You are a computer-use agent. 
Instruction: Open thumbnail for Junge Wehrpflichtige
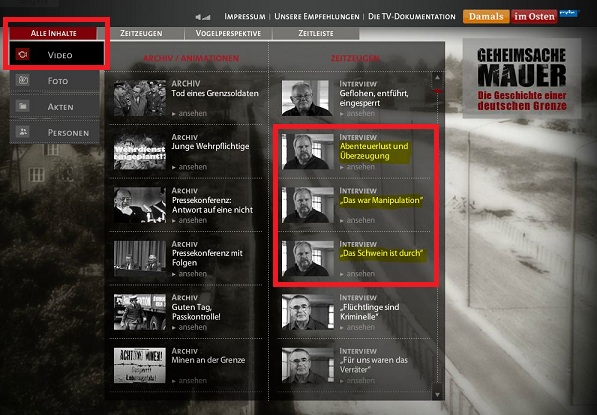point(140,151)
